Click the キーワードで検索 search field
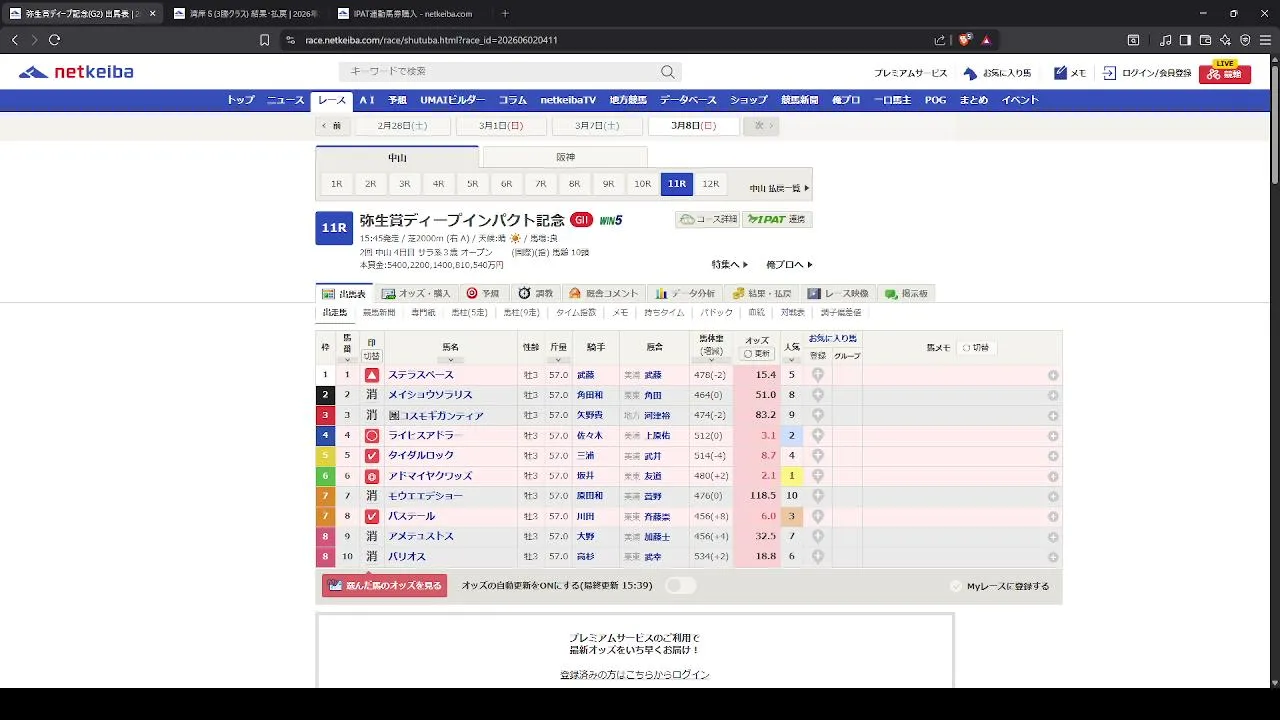The image size is (1280, 720). click(x=499, y=72)
